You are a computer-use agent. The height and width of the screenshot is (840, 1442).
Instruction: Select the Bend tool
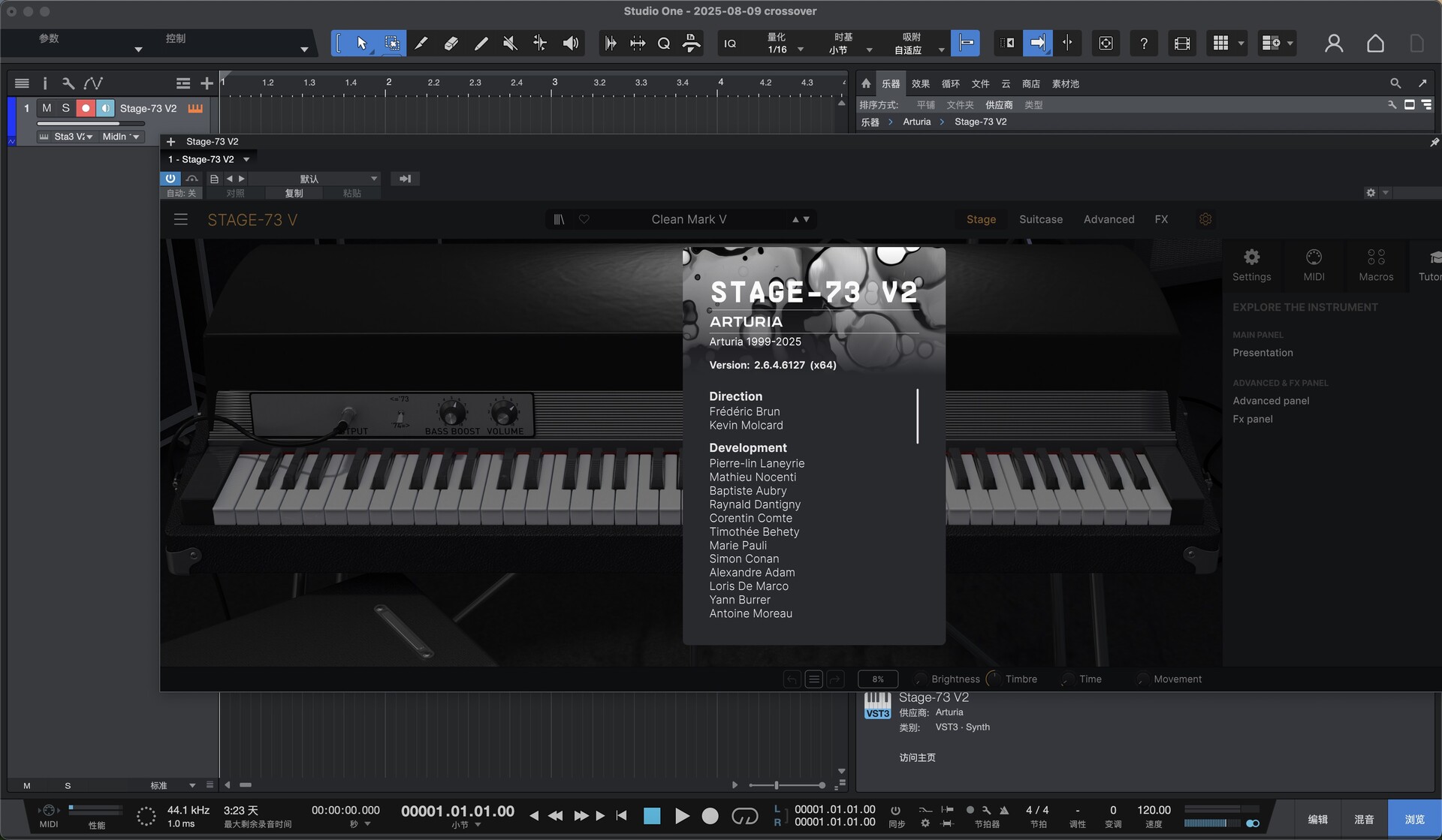540,44
